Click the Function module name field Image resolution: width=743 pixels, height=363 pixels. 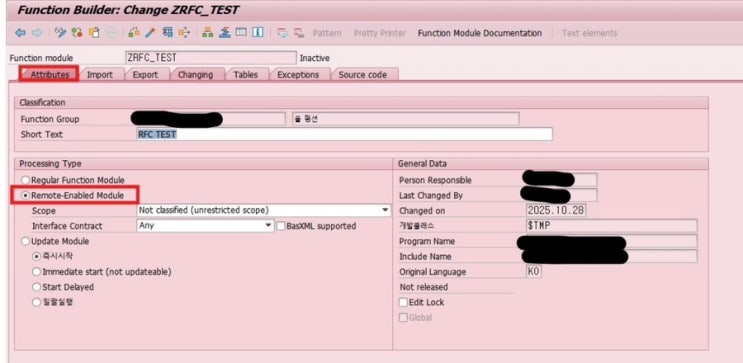210,58
